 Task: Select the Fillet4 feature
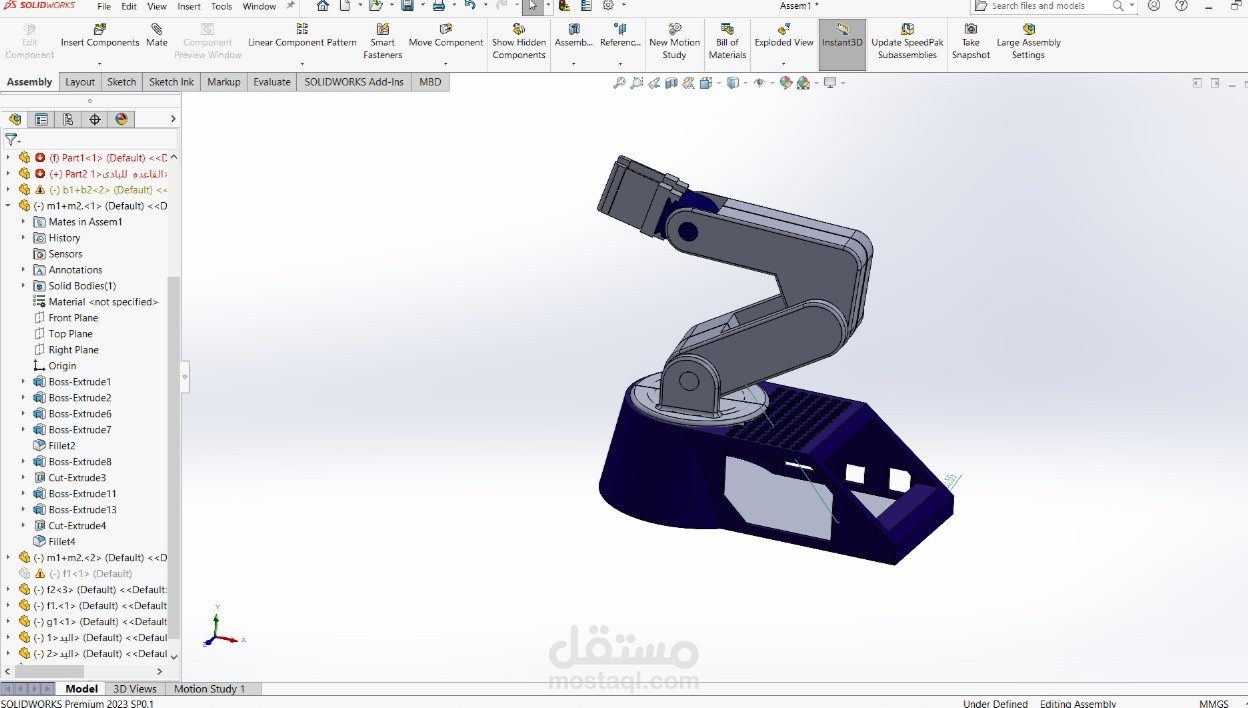point(62,542)
